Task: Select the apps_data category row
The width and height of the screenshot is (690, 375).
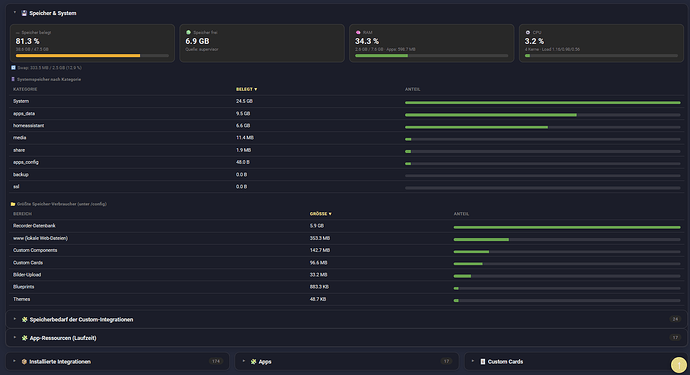Action: [x=347, y=114]
